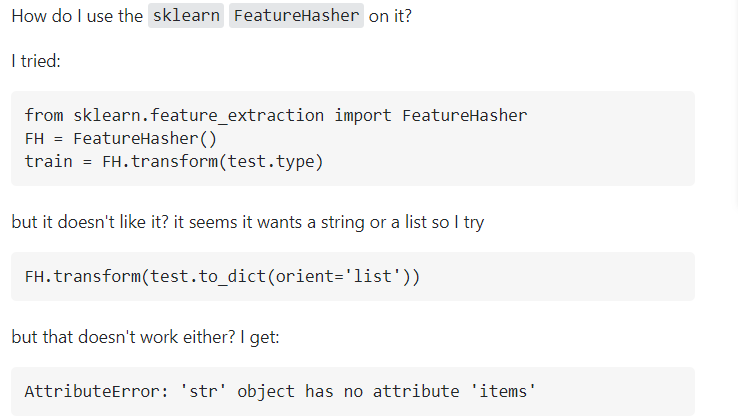Click the text 'on it?' after FeatureHasher
Viewport: 738px width, 418px height.
[x=390, y=17]
